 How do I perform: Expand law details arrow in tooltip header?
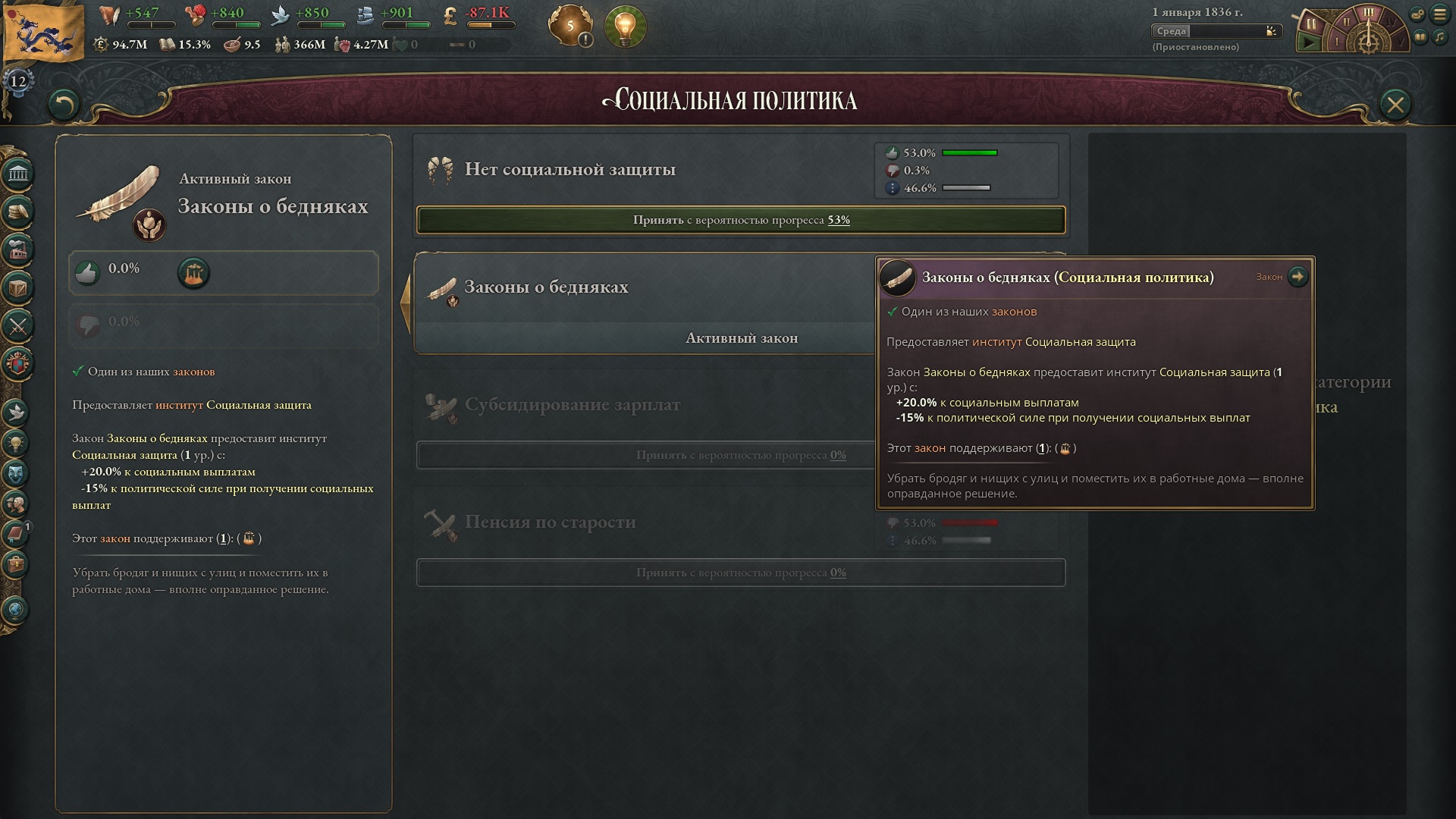[1298, 277]
